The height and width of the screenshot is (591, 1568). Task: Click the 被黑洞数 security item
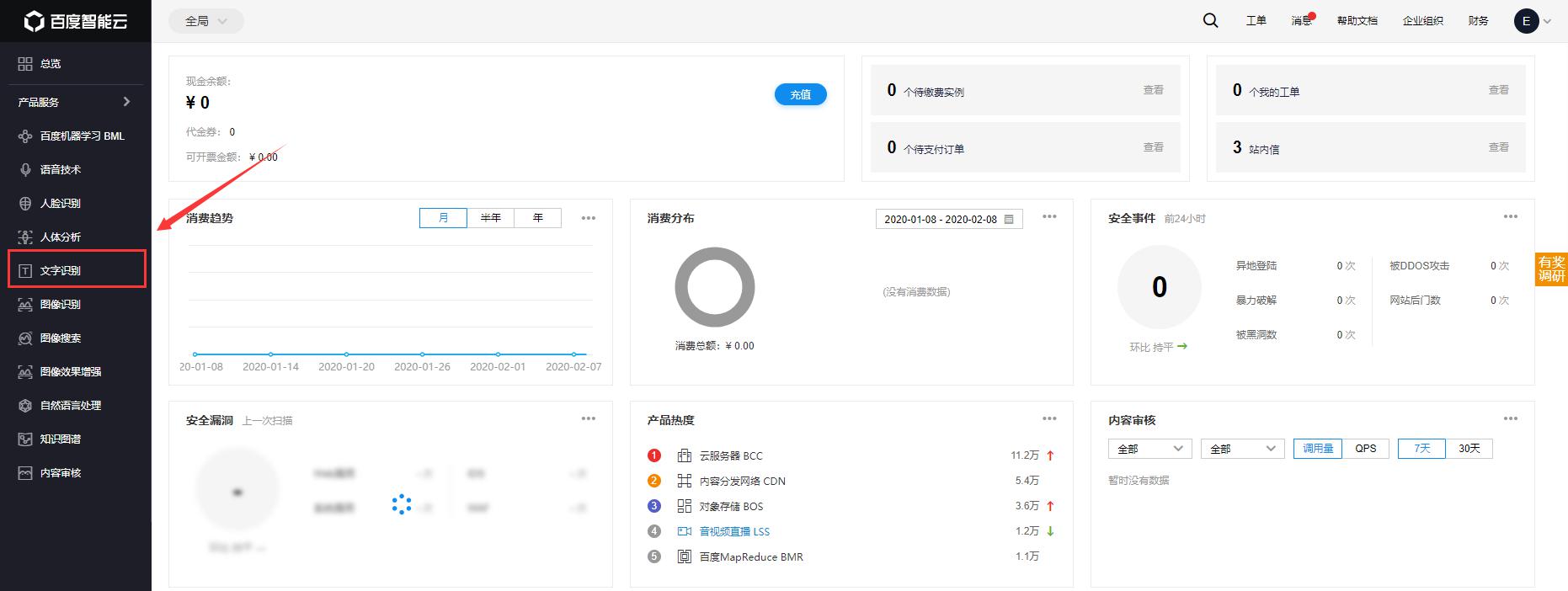(x=1256, y=335)
